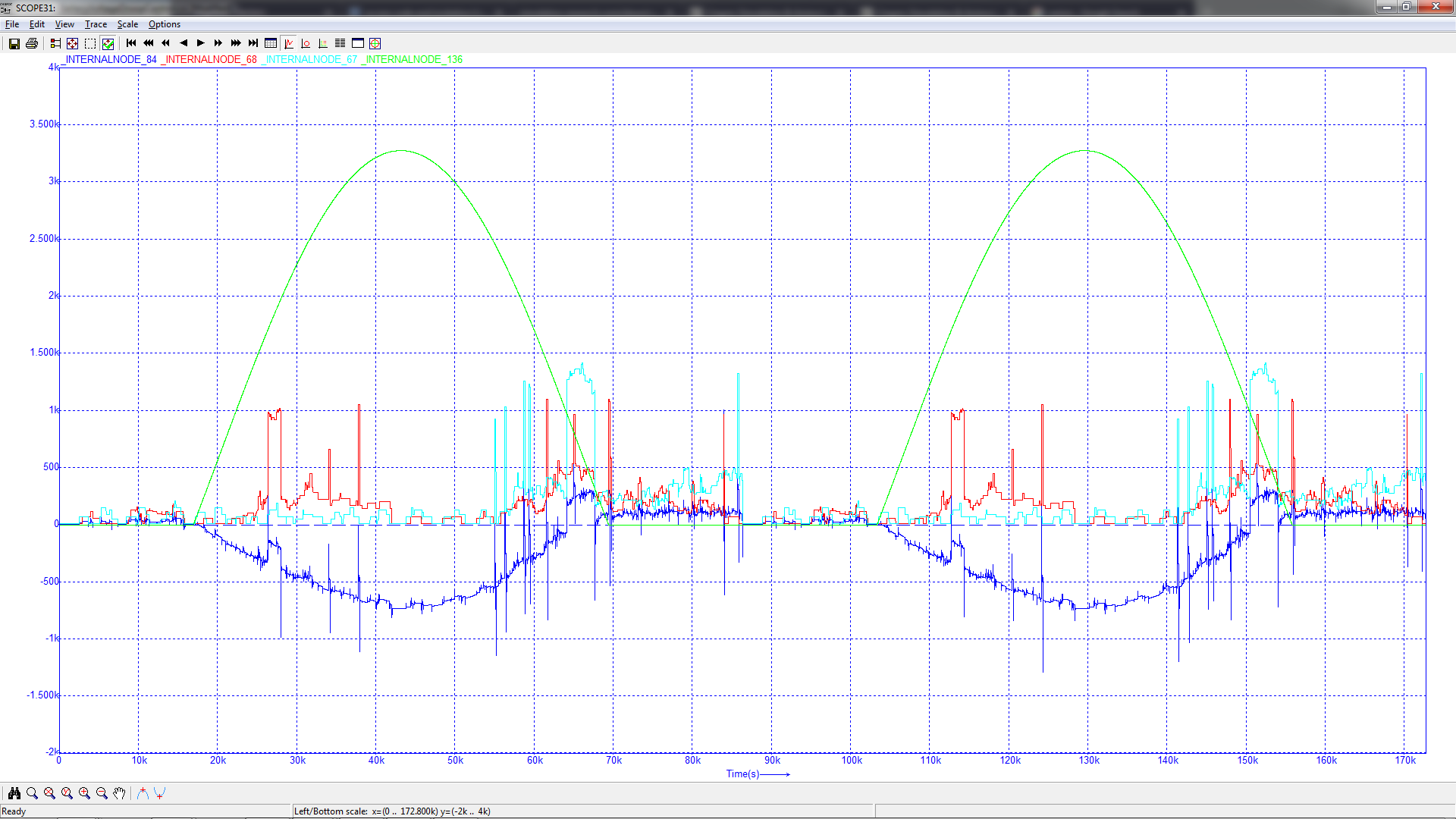The height and width of the screenshot is (819, 1456).
Task: Zoom out with the minus magnifier
Action: coord(102,793)
